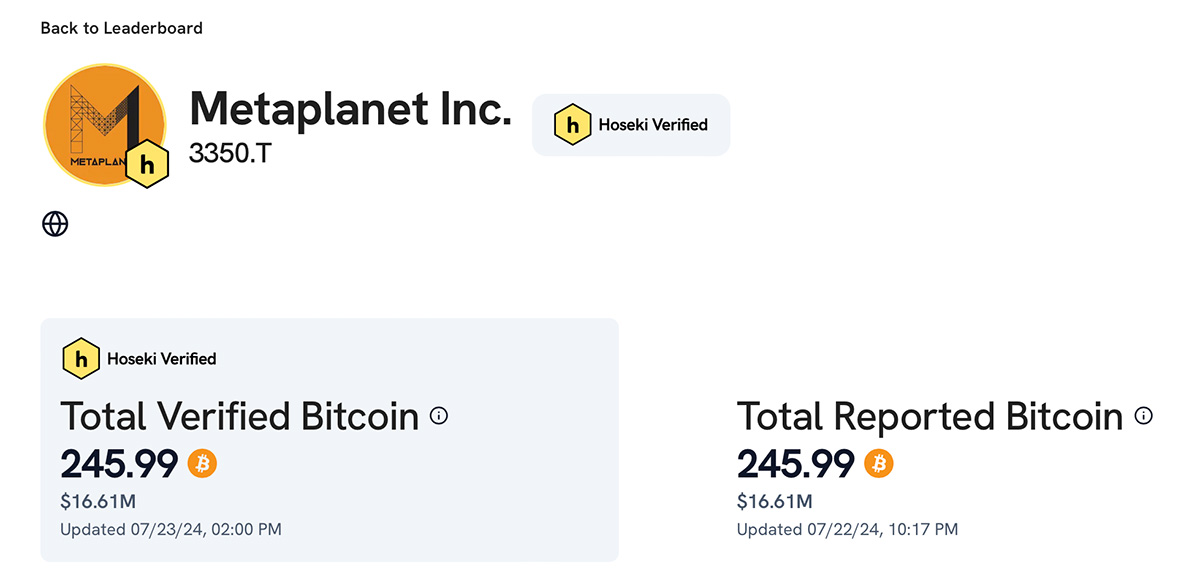
Task: Click the Metaplanet Inc. company title
Action: tap(350, 107)
